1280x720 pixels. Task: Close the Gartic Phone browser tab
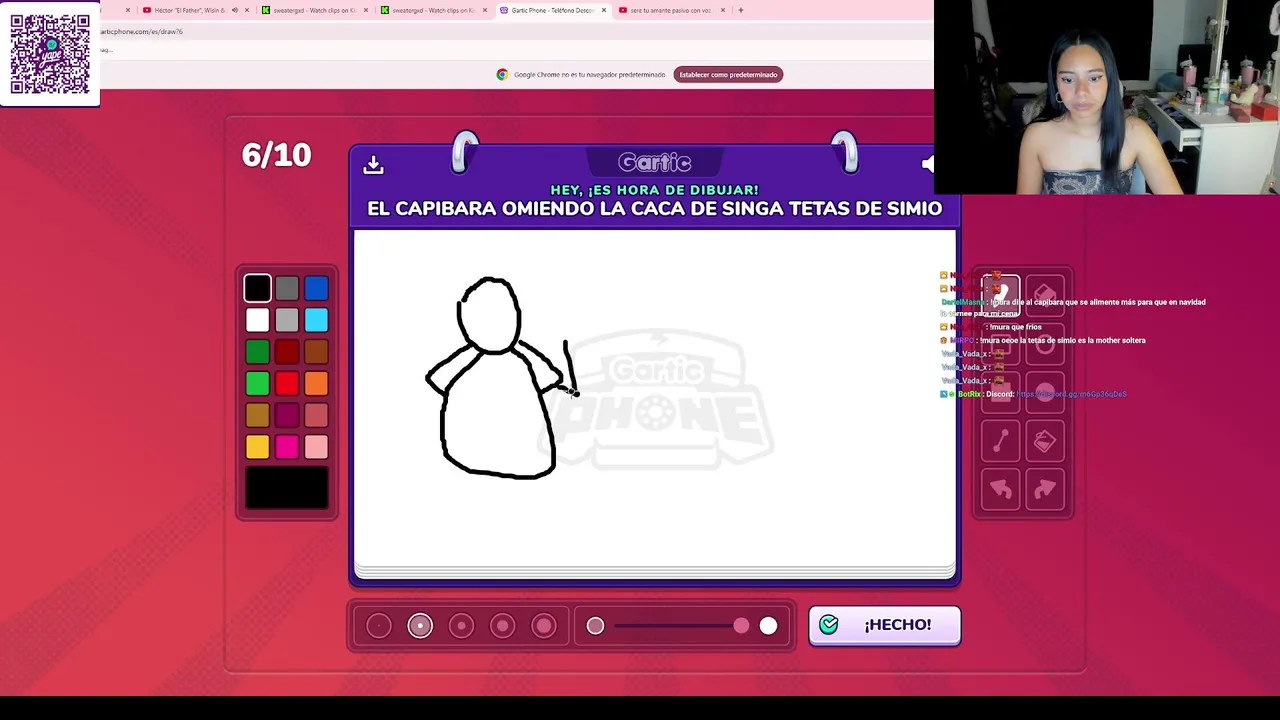(603, 10)
